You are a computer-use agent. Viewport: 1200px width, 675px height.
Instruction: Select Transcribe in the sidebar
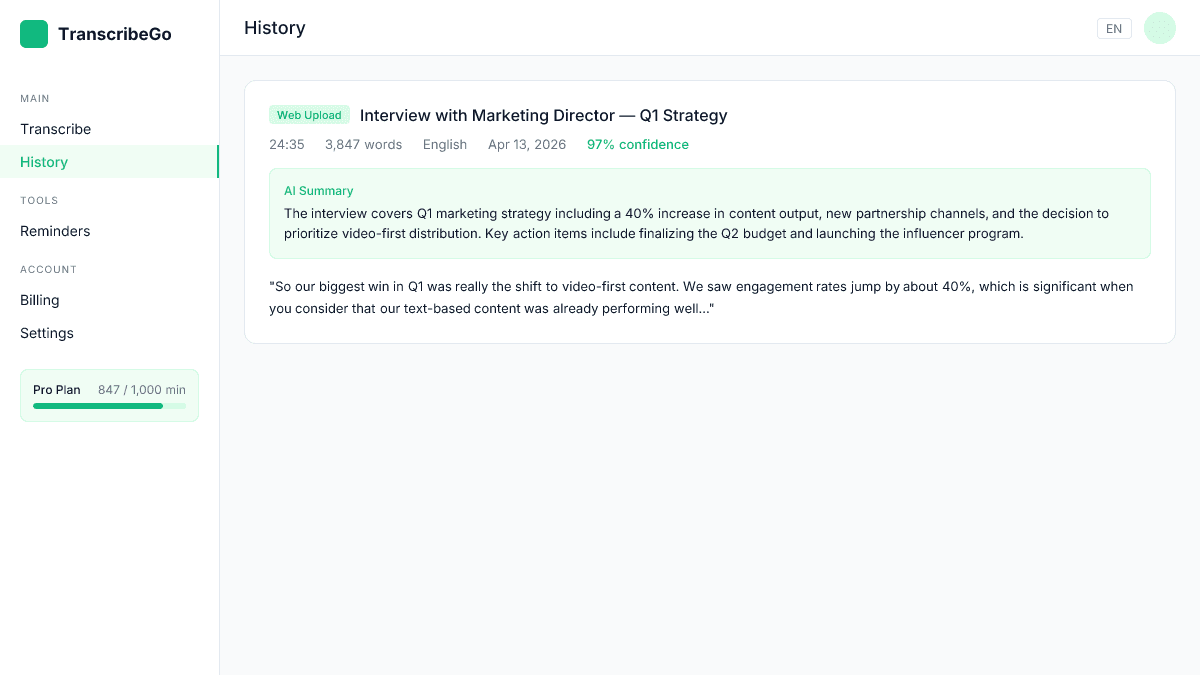pyautogui.click(x=55, y=129)
